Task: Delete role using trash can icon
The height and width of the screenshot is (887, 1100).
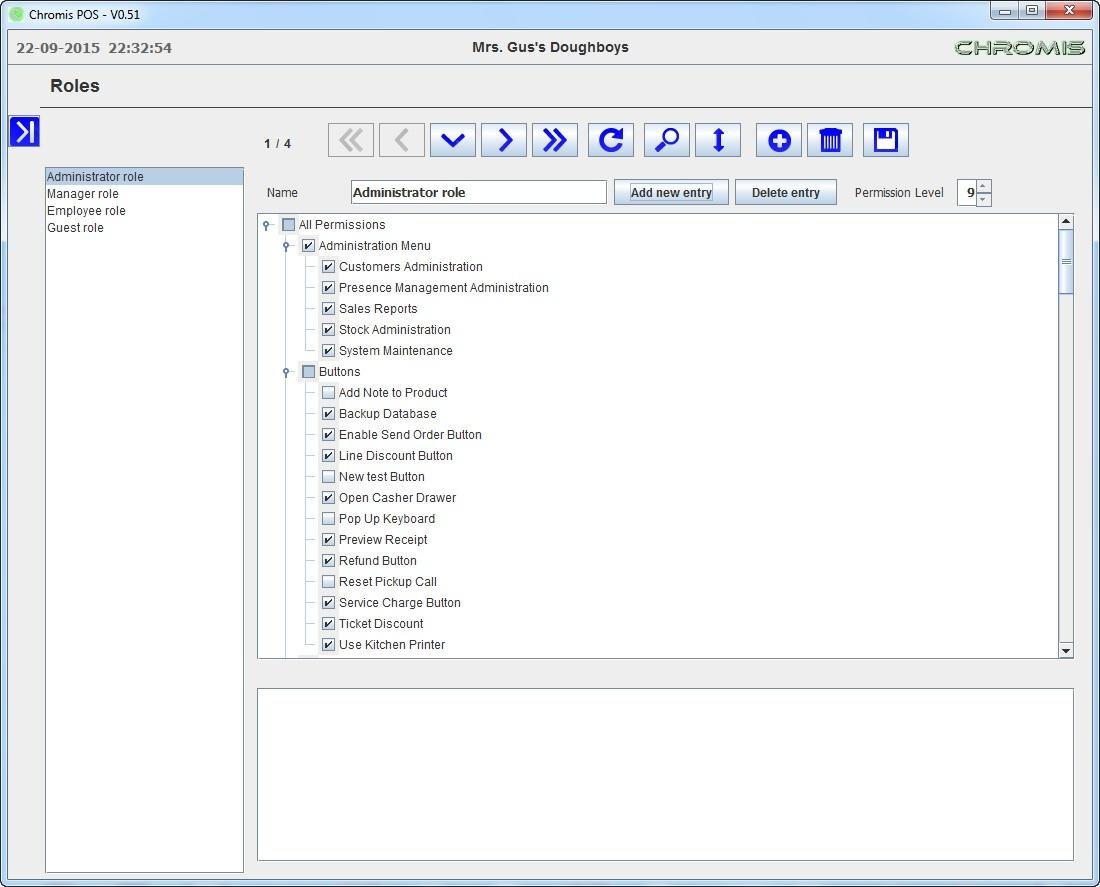Action: [830, 141]
